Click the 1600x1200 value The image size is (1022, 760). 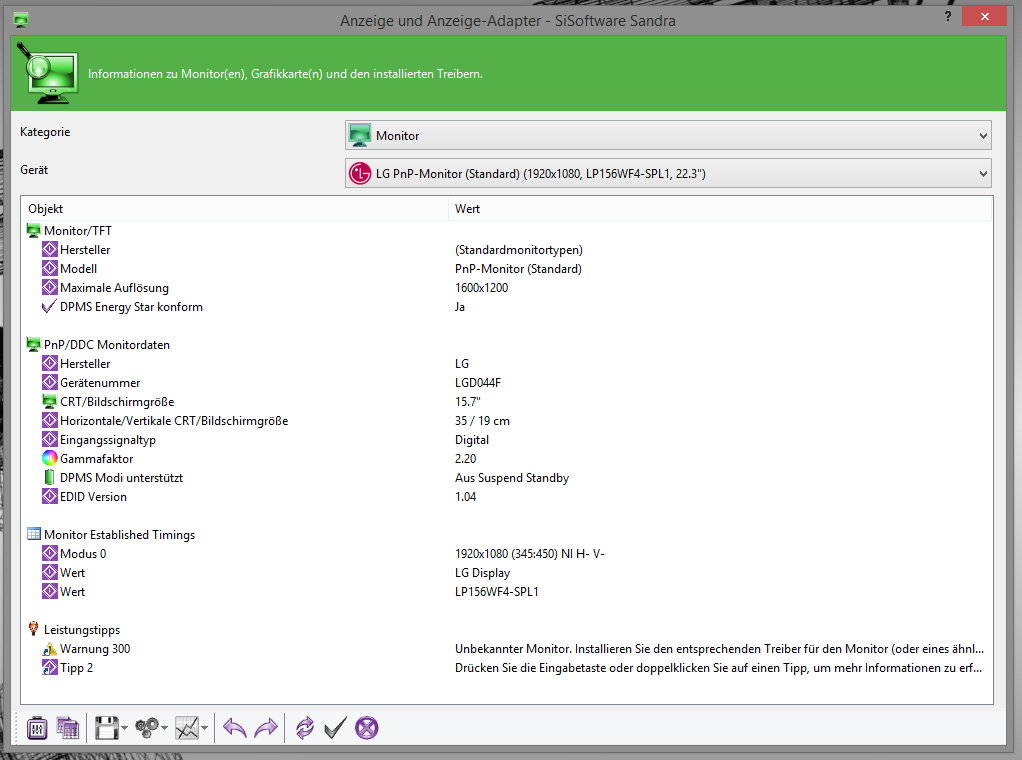[x=482, y=287]
